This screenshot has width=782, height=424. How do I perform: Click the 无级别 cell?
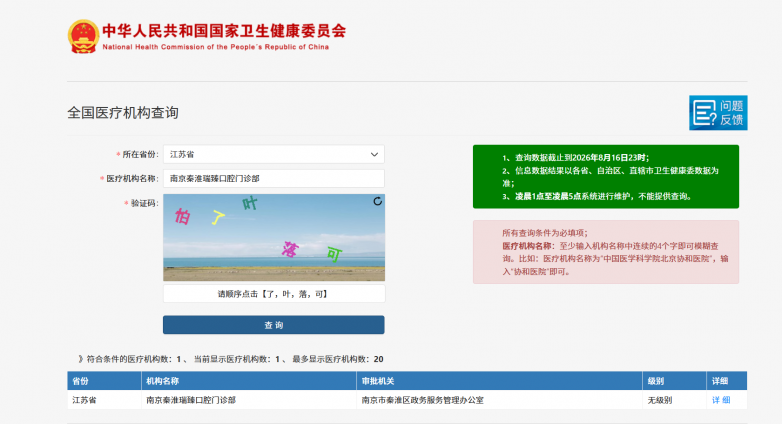[674, 400]
